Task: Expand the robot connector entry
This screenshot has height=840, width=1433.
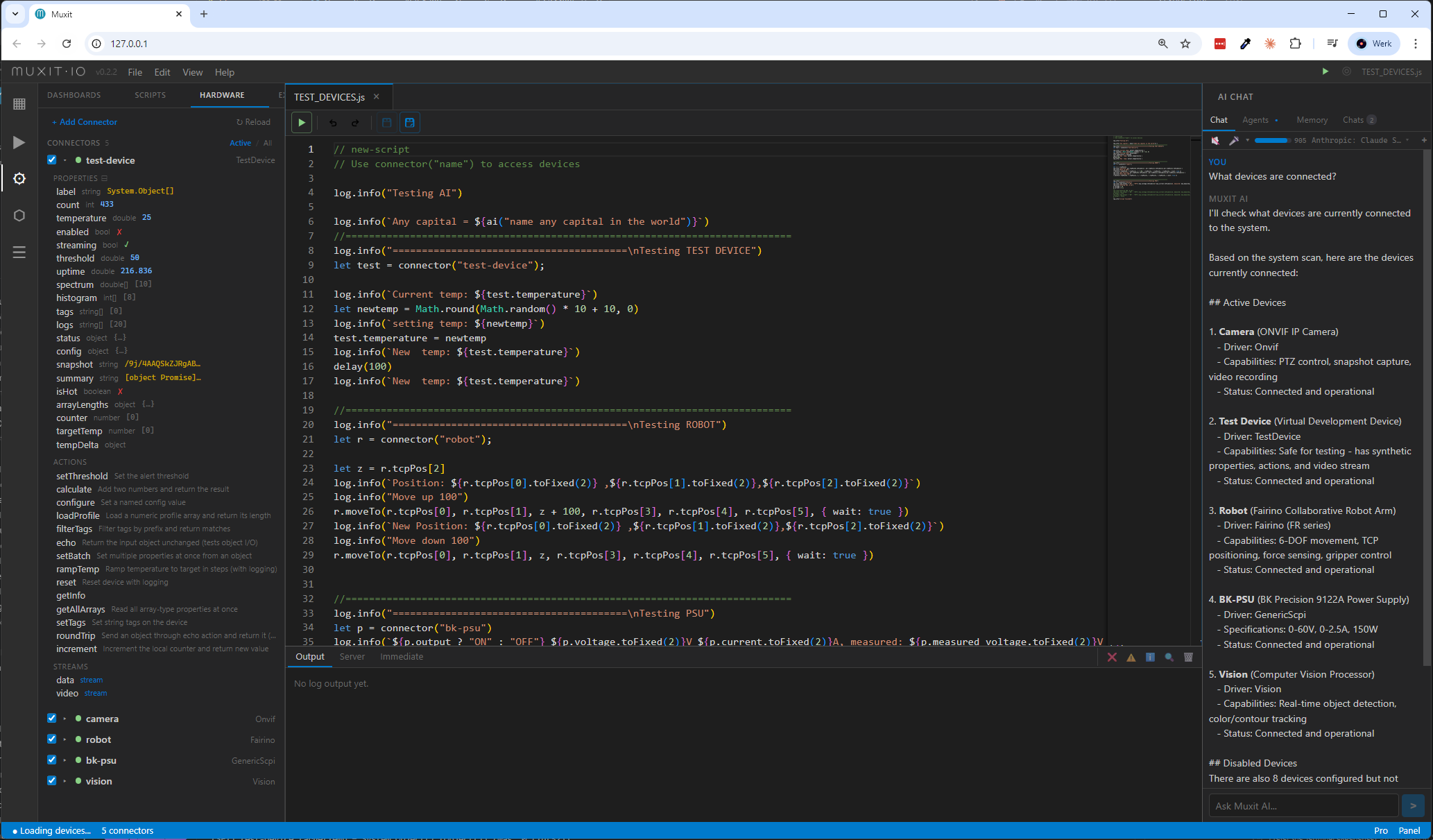Action: coord(65,739)
